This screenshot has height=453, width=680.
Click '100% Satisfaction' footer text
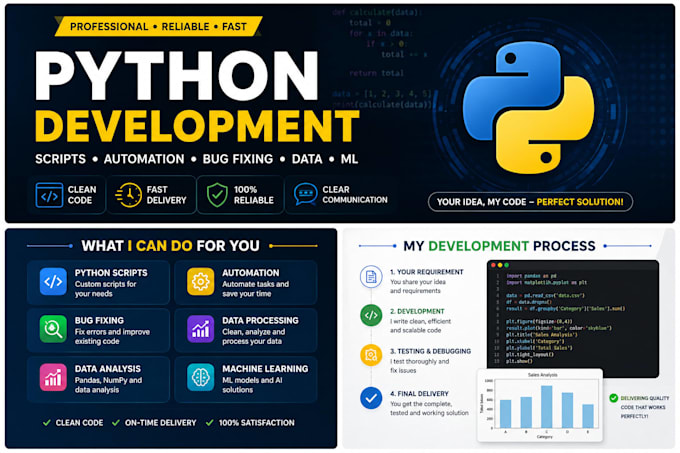point(256,423)
